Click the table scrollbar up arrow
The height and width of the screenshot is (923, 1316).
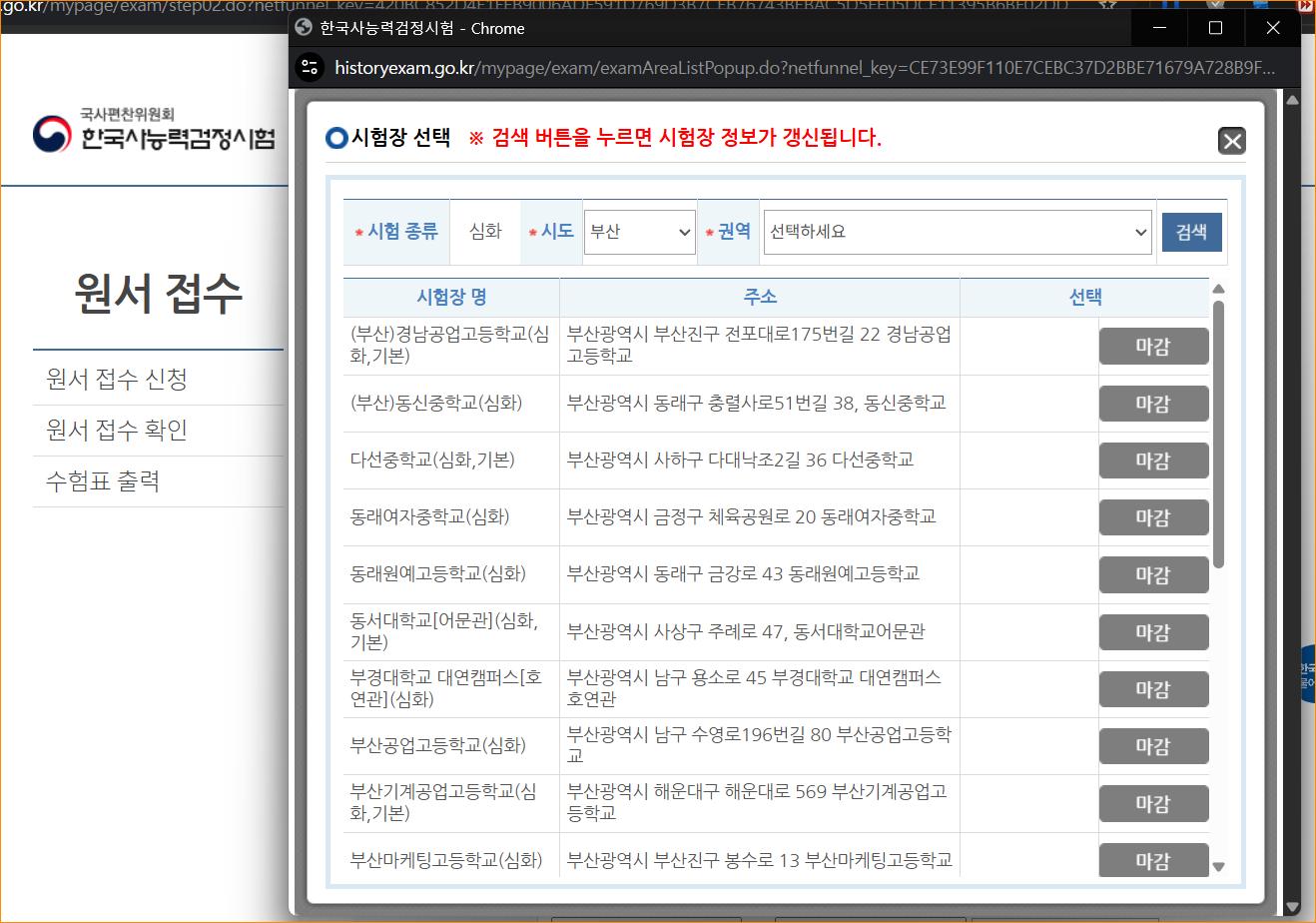pos(1217,290)
